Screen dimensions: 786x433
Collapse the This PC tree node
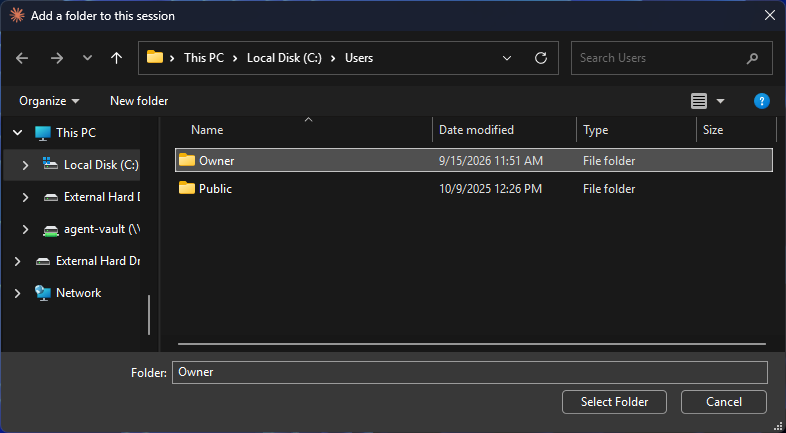(x=18, y=133)
